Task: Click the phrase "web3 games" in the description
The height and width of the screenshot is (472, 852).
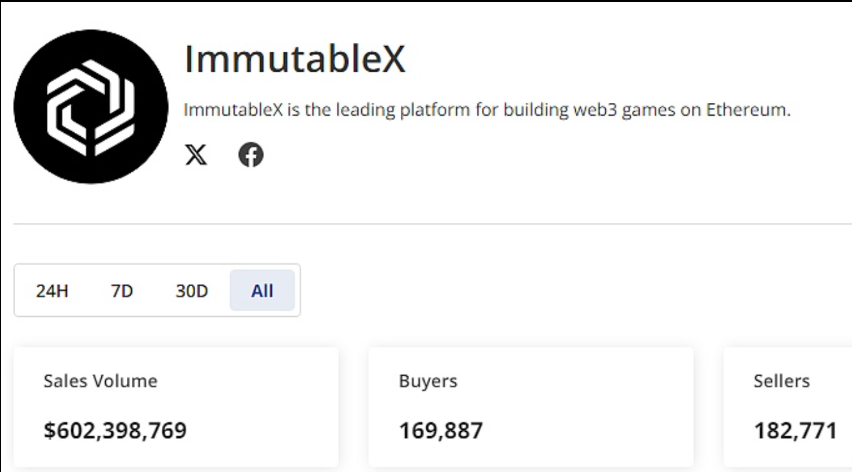Action: click(602, 110)
